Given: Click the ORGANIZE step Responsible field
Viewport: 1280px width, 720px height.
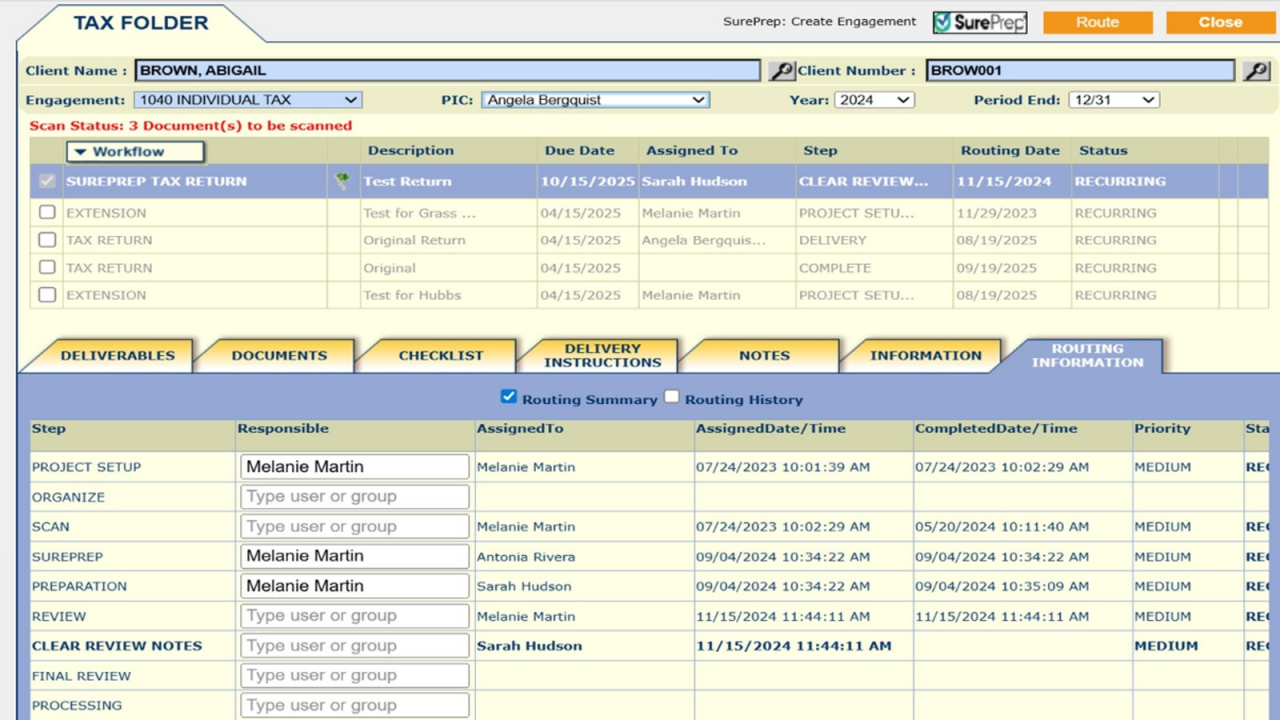Looking at the screenshot, I should pyautogui.click(x=354, y=497).
